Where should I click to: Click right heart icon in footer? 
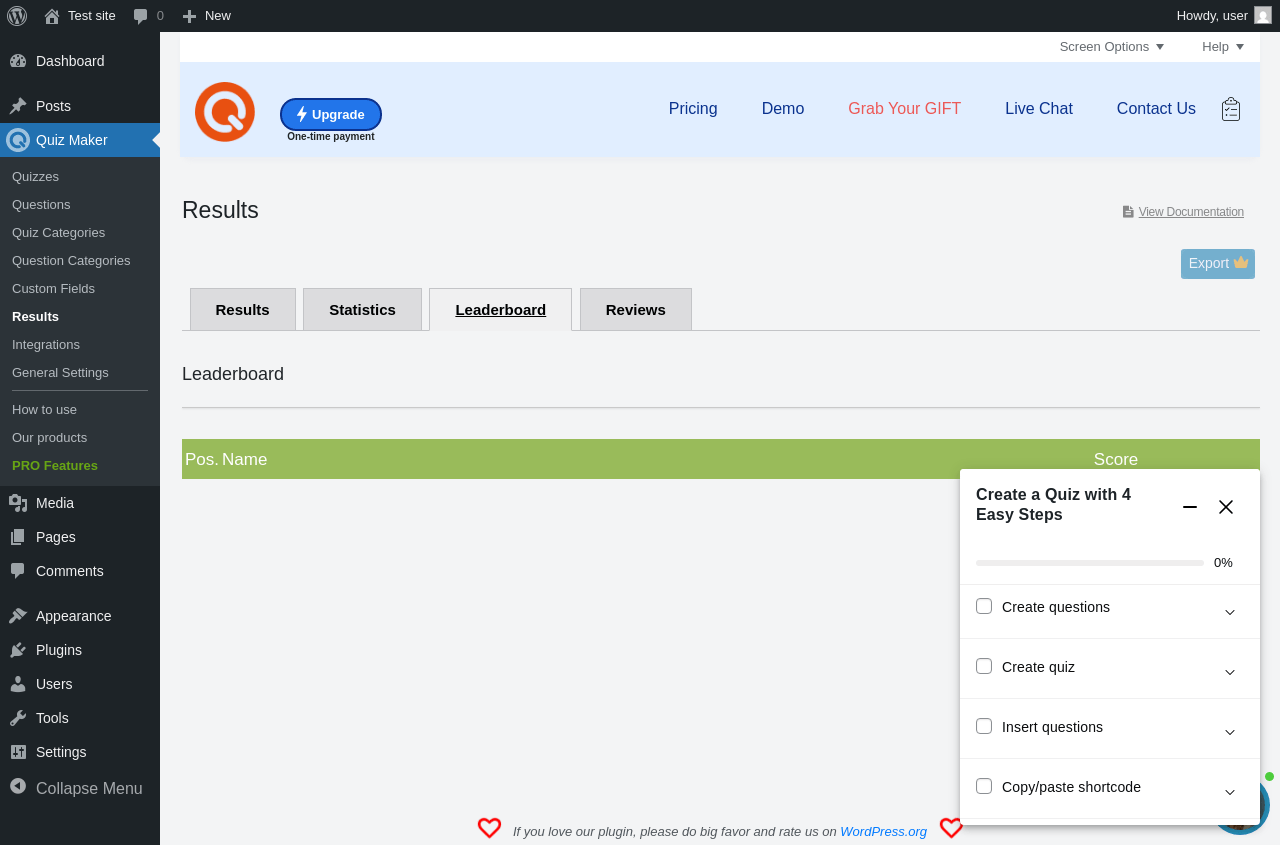[x=951, y=828]
